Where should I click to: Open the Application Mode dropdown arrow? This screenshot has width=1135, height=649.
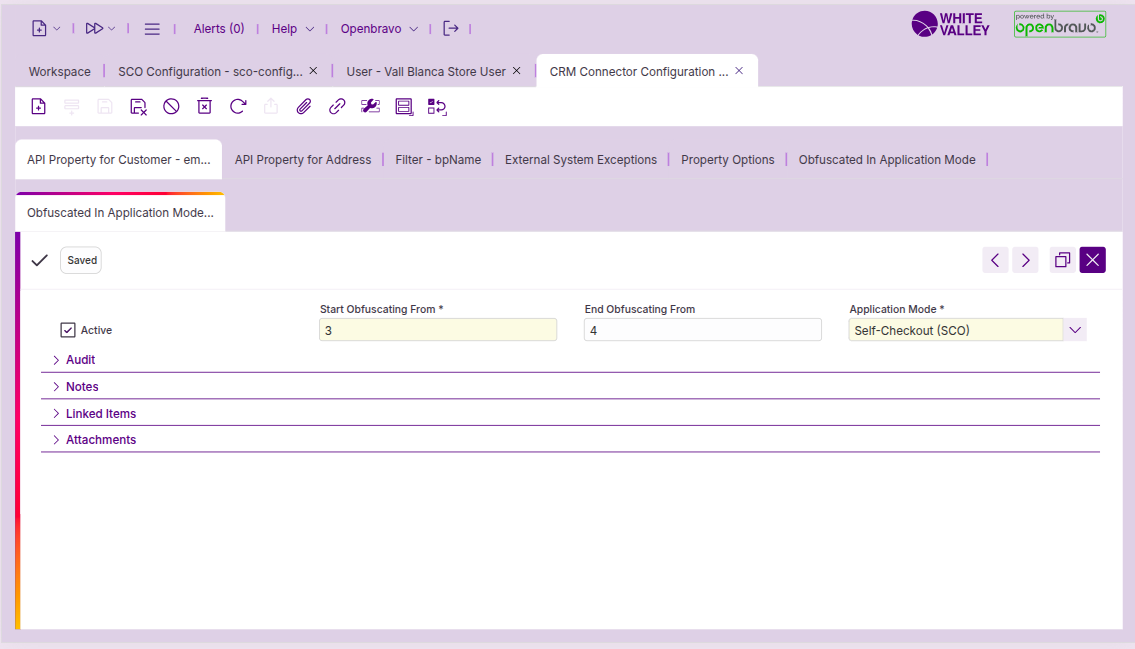(x=1075, y=330)
